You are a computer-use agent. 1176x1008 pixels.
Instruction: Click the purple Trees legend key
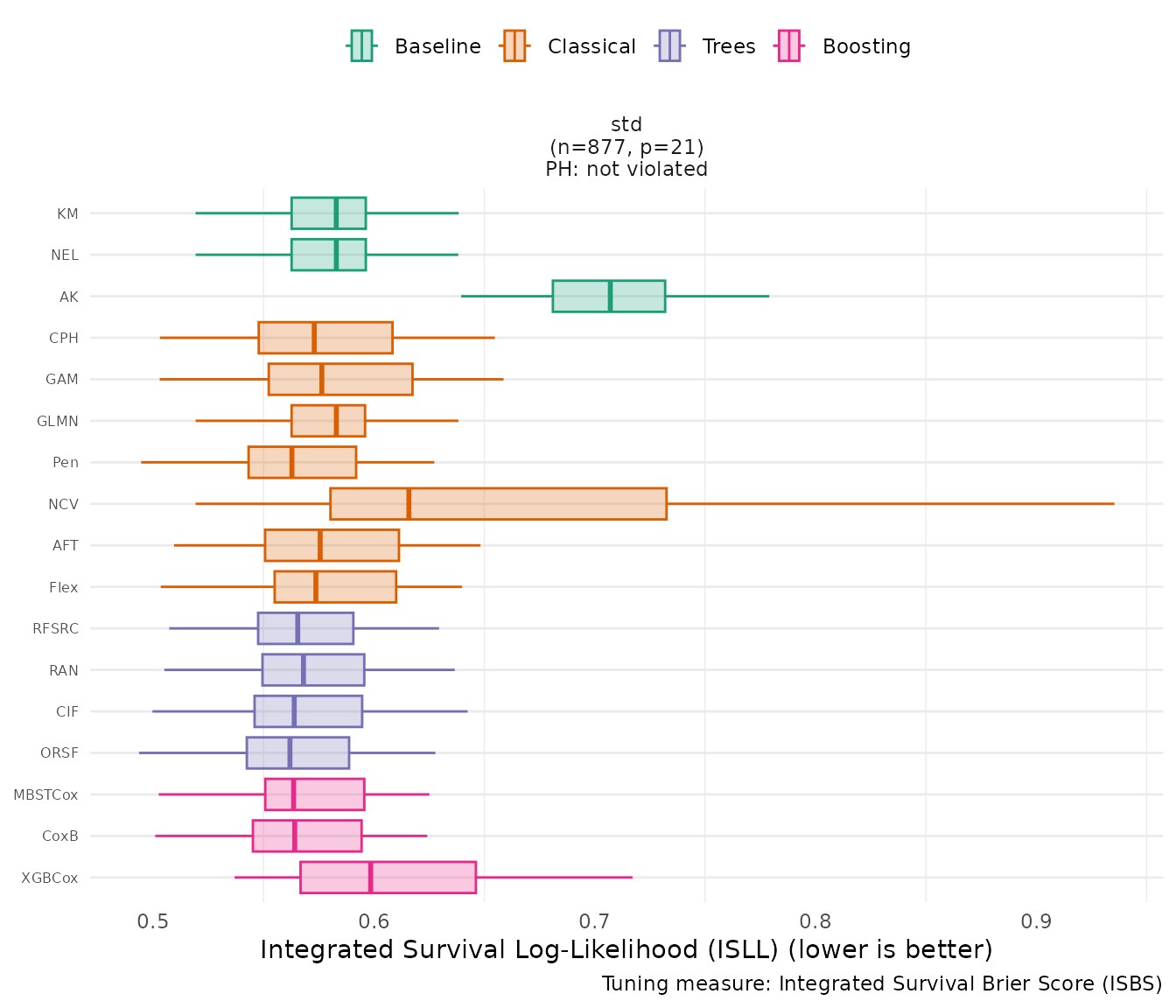pyautogui.click(x=669, y=46)
